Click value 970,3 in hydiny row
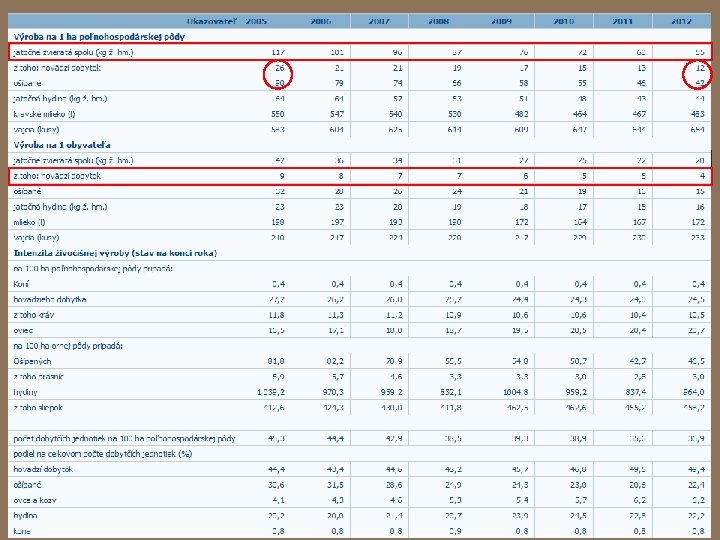The image size is (720, 540). click(x=333, y=392)
